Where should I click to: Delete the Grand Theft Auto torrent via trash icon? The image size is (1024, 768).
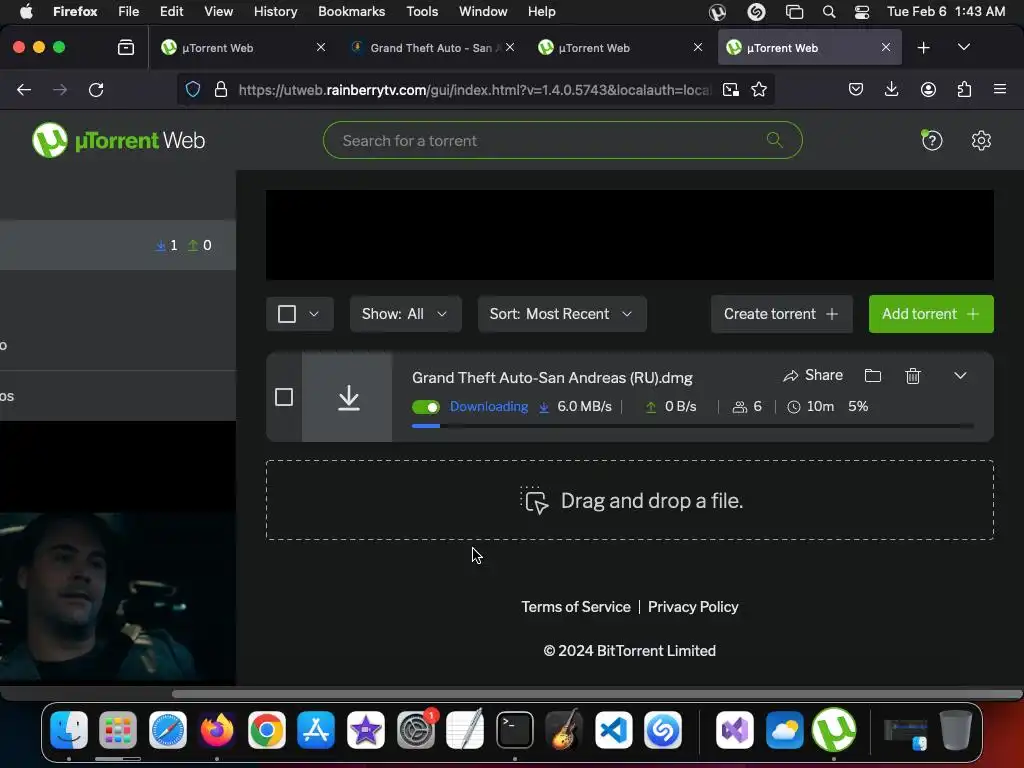[913, 376]
